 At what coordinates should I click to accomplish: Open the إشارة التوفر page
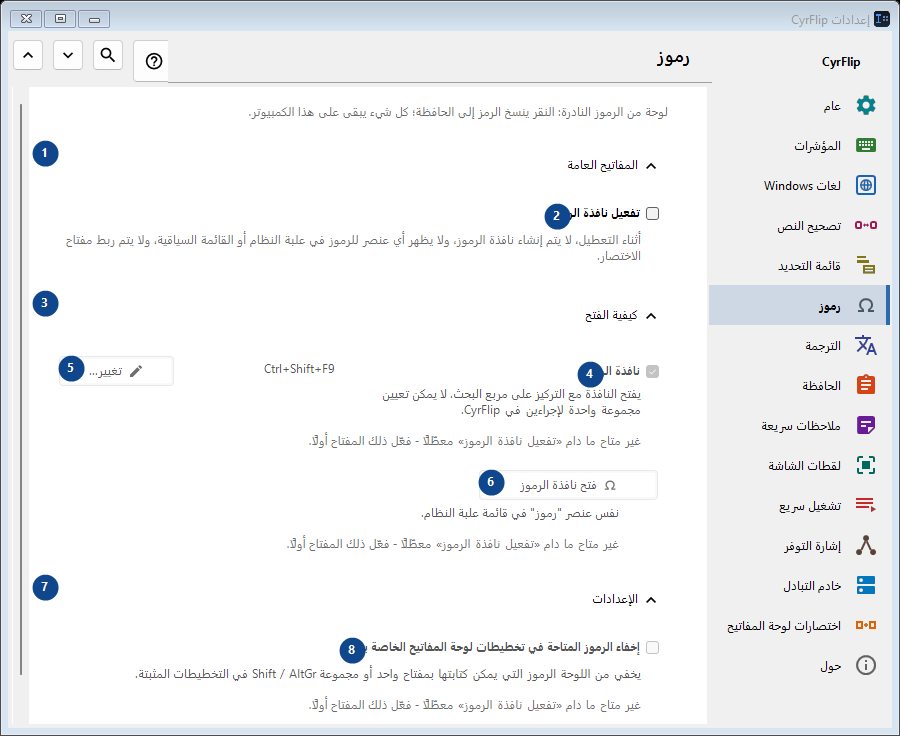point(798,545)
